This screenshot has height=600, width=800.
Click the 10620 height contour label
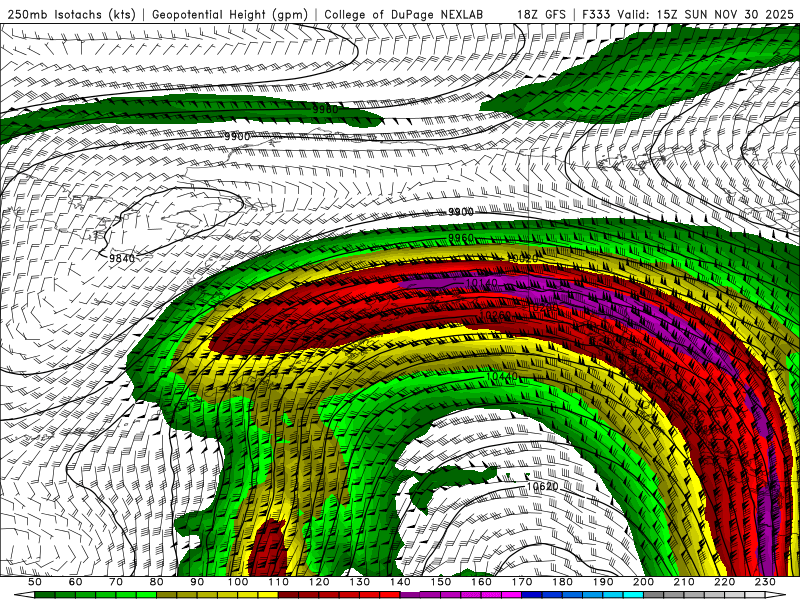coord(542,486)
